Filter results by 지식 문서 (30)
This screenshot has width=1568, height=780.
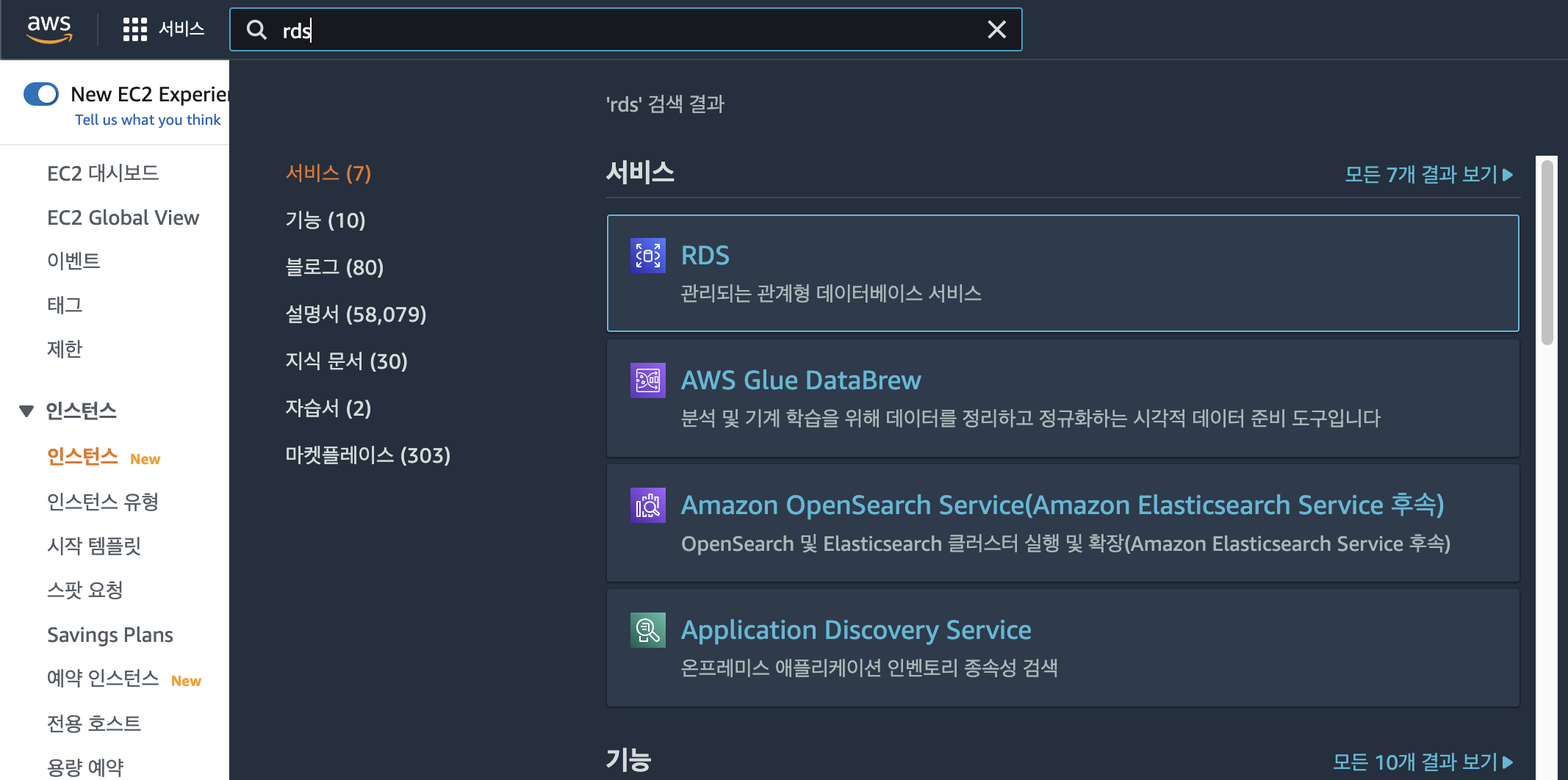[346, 361]
